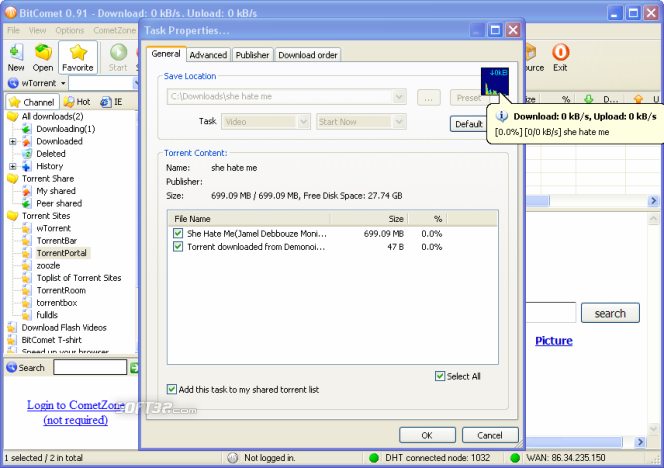The height and width of the screenshot is (468, 664).
Task: Uncheck Torrent downloaded from Demonoi file
Action: point(178,246)
